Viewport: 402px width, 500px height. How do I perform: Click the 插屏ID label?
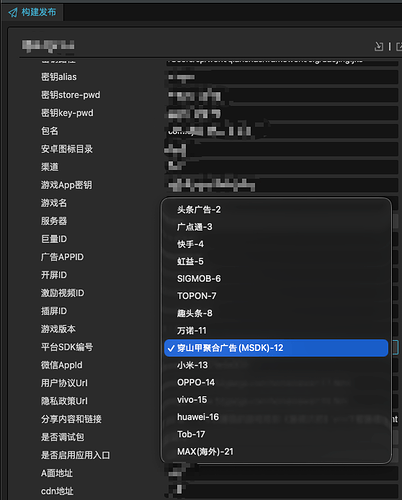pyautogui.click(x=54, y=311)
